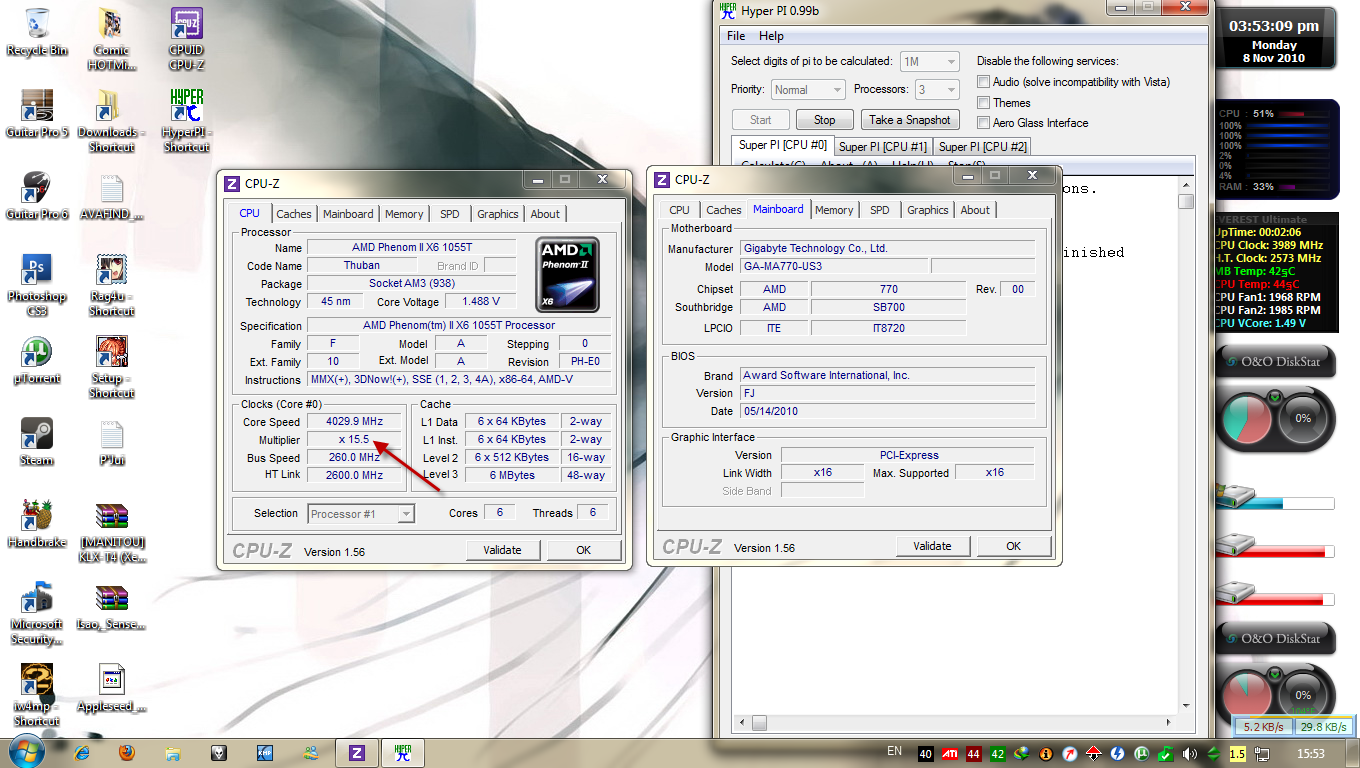Tick the Themes checkbox in Hyper PI
The height and width of the screenshot is (768, 1360).
click(x=984, y=102)
